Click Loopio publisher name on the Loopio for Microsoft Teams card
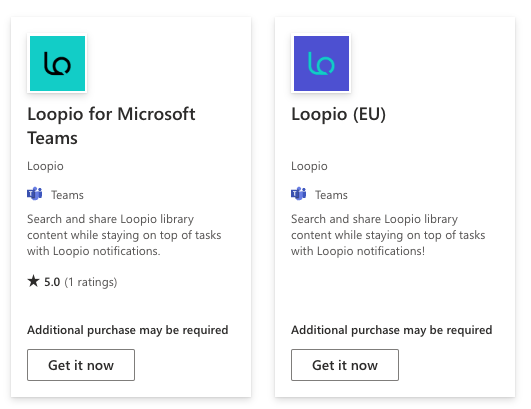The height and width of the screenshot is (409, 531). [45, 166]
